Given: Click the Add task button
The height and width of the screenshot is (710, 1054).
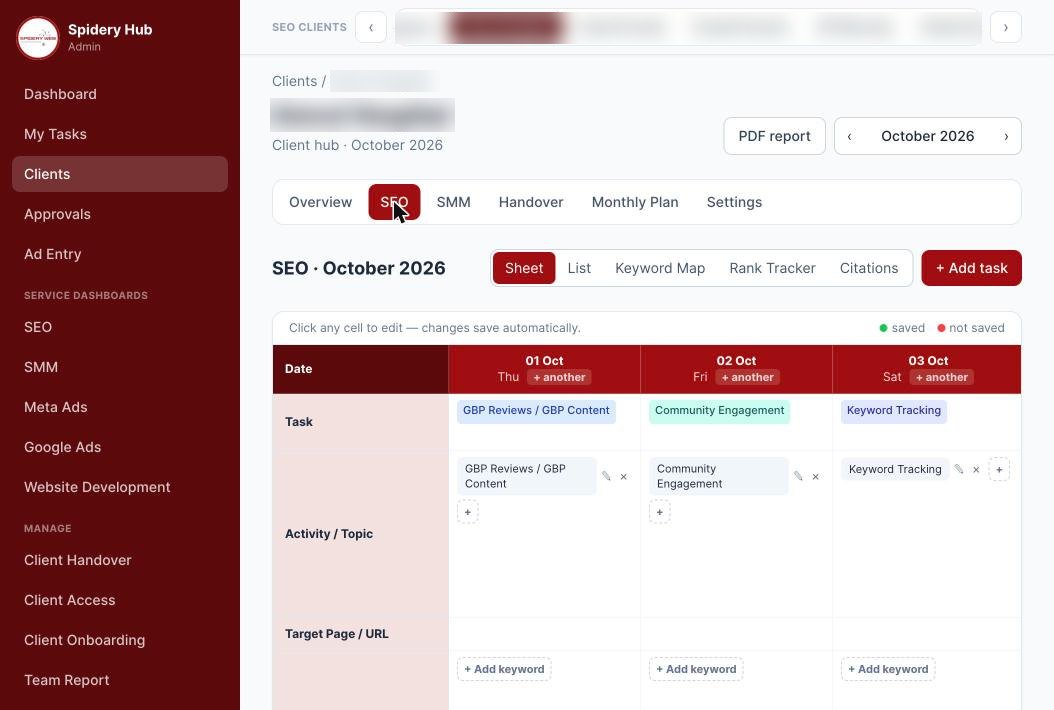Looking at the screenshot, I should tap(971, 268).
